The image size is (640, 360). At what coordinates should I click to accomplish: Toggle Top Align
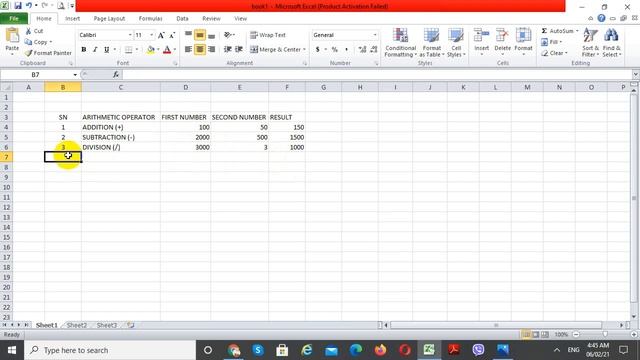pos(188,36)
